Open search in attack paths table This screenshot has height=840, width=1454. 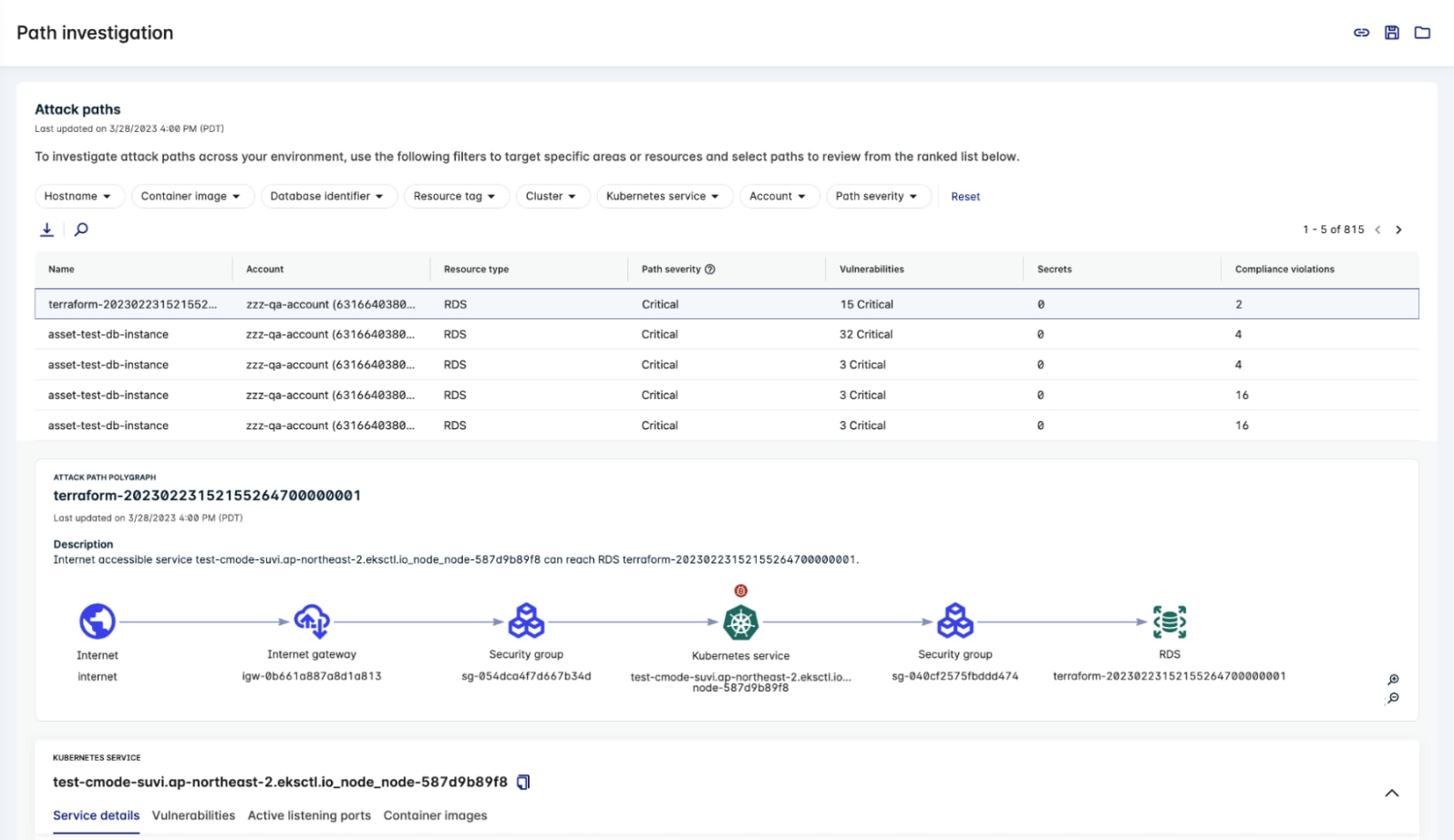click(81, 230)
